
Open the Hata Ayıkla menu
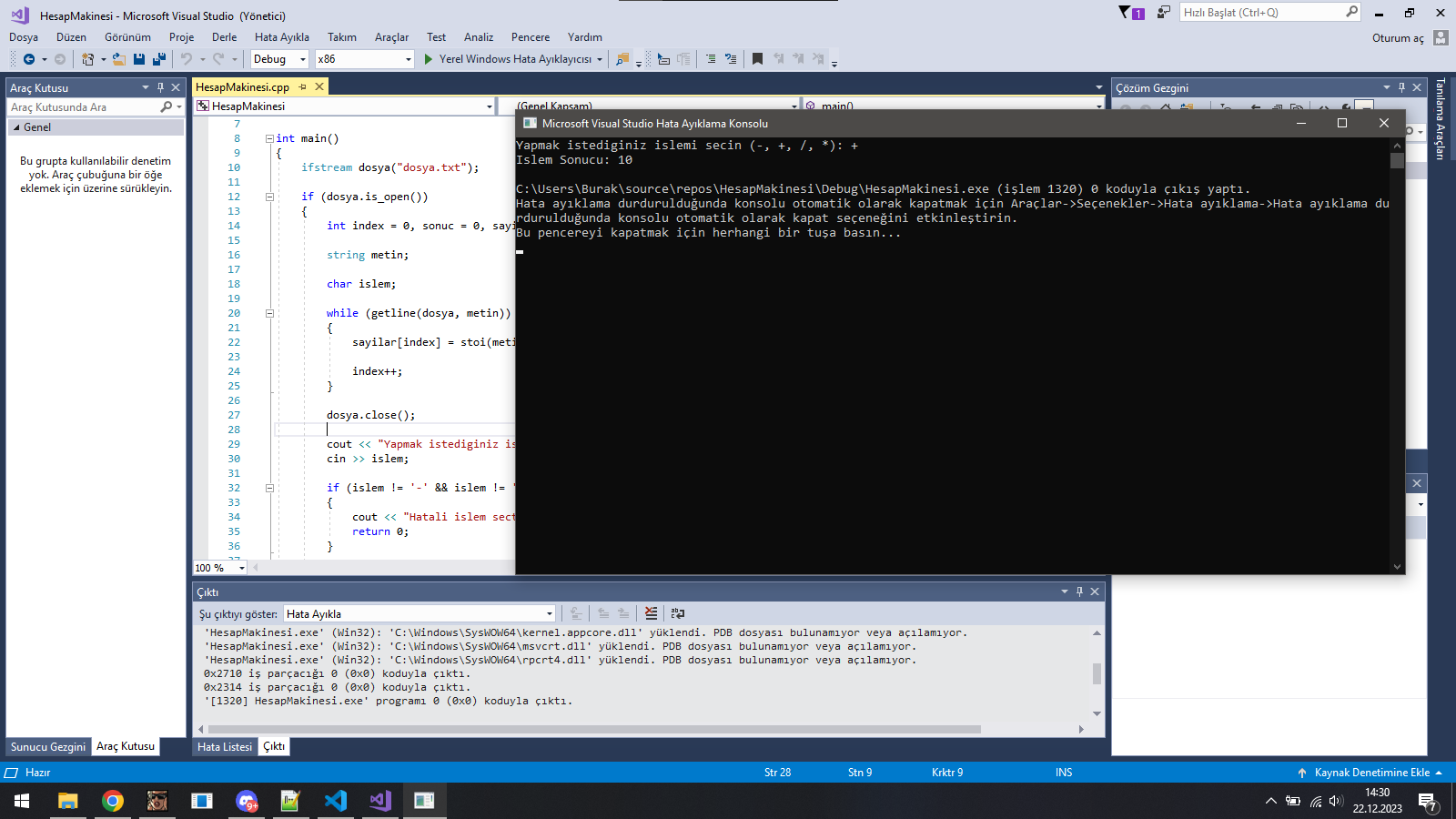click(281, 37)
